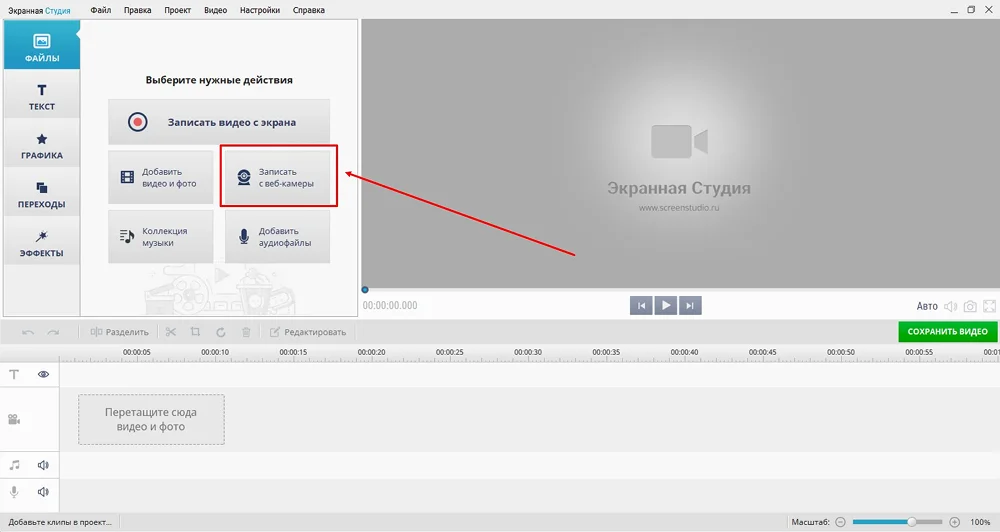Take a snapshot with the camera icon
This screenshot has height=532, width=1000.
click(970, 306)
